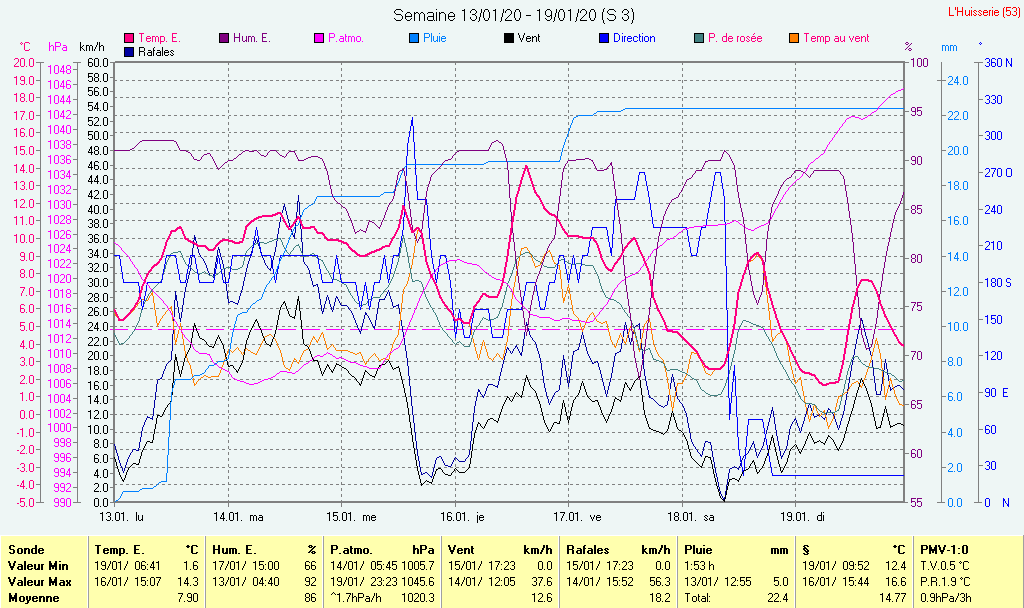1024x608 pixels.
Task: Click the Direction legend label
Action: 634,39
